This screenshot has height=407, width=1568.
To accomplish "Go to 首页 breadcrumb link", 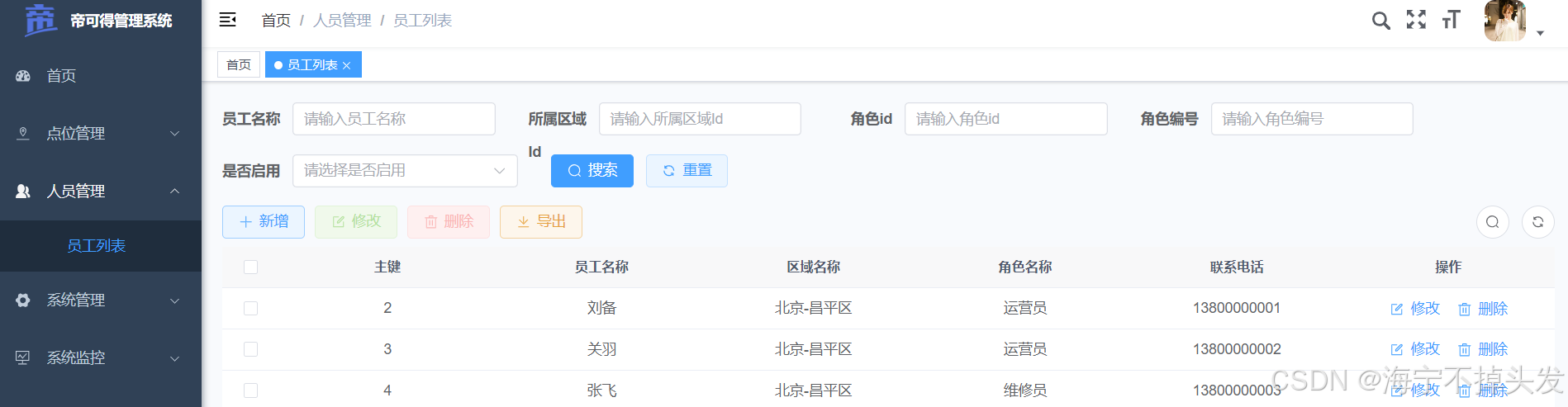I will click(x=276, y=20).
